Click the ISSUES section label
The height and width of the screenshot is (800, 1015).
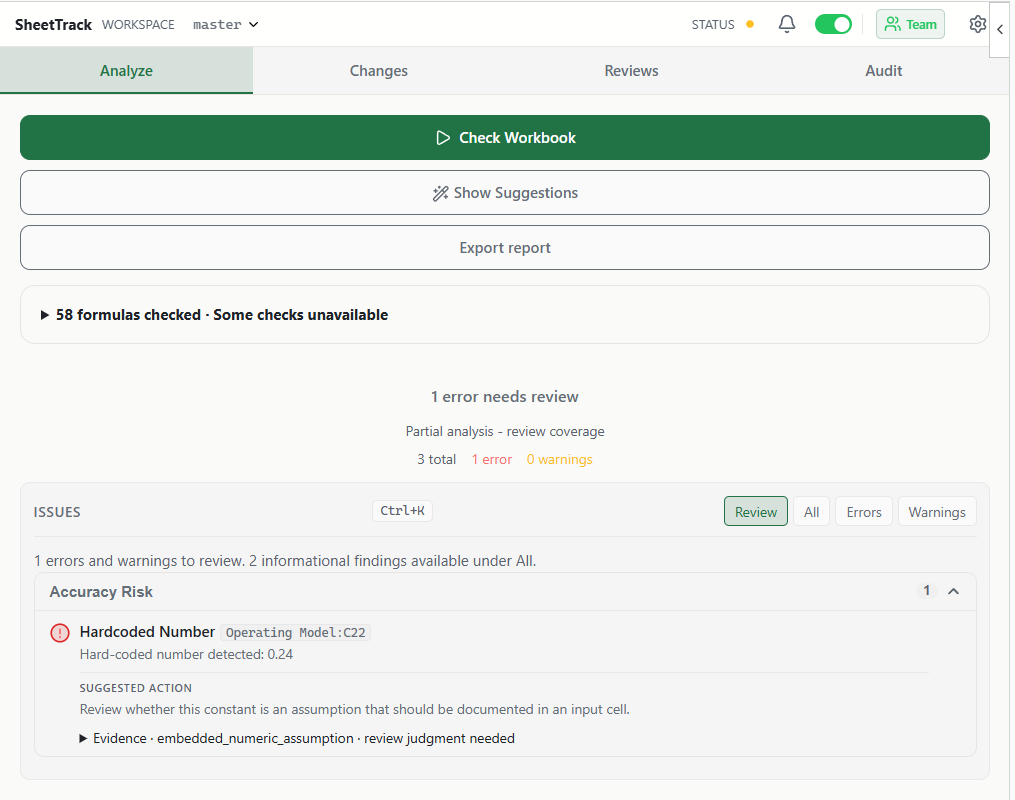point(57,512)
